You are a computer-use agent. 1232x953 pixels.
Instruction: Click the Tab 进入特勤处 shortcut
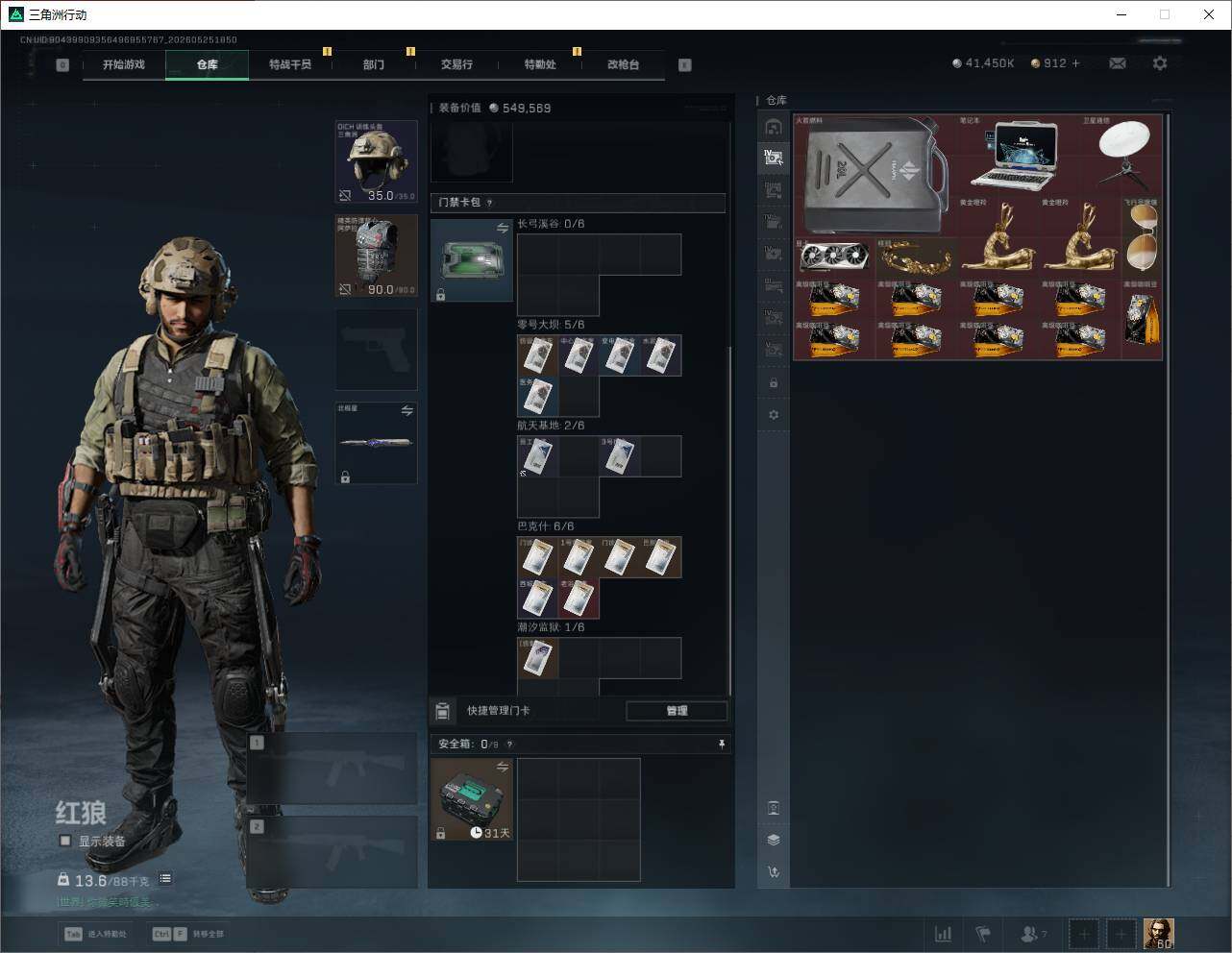(x=95, y=934)
